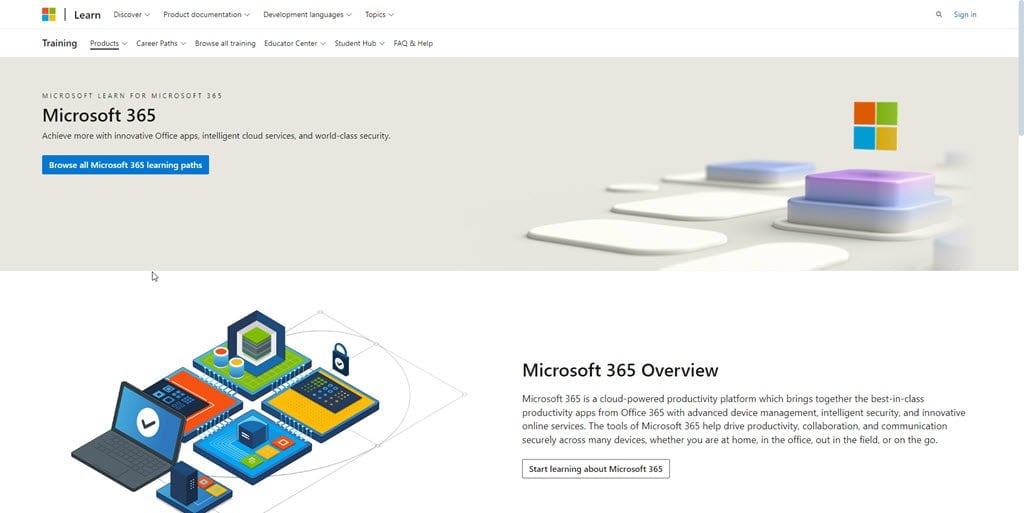Expand Development languages dropdown

coord(308,14)
